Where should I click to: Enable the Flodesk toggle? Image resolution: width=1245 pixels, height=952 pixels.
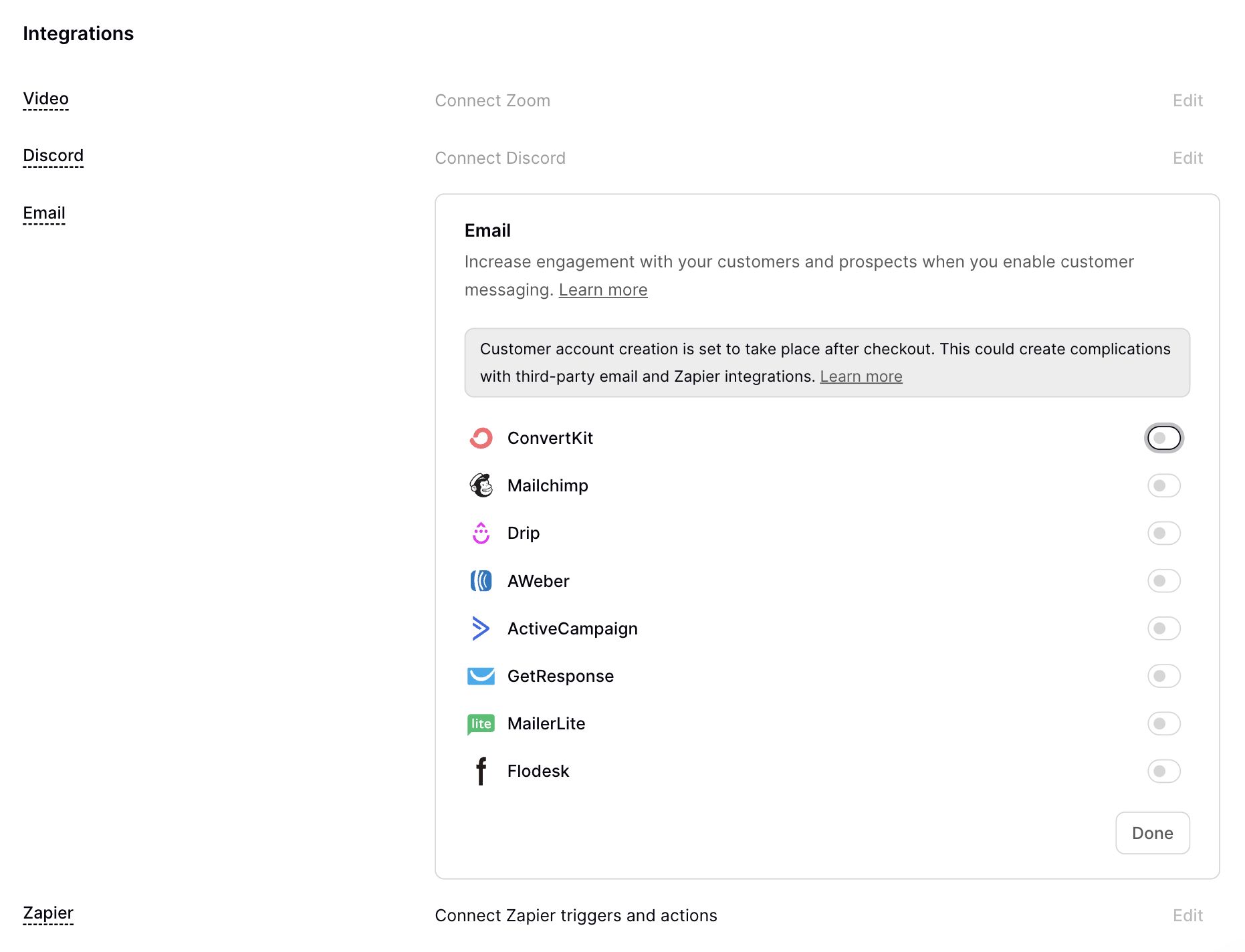click(x=1163, y=771)
